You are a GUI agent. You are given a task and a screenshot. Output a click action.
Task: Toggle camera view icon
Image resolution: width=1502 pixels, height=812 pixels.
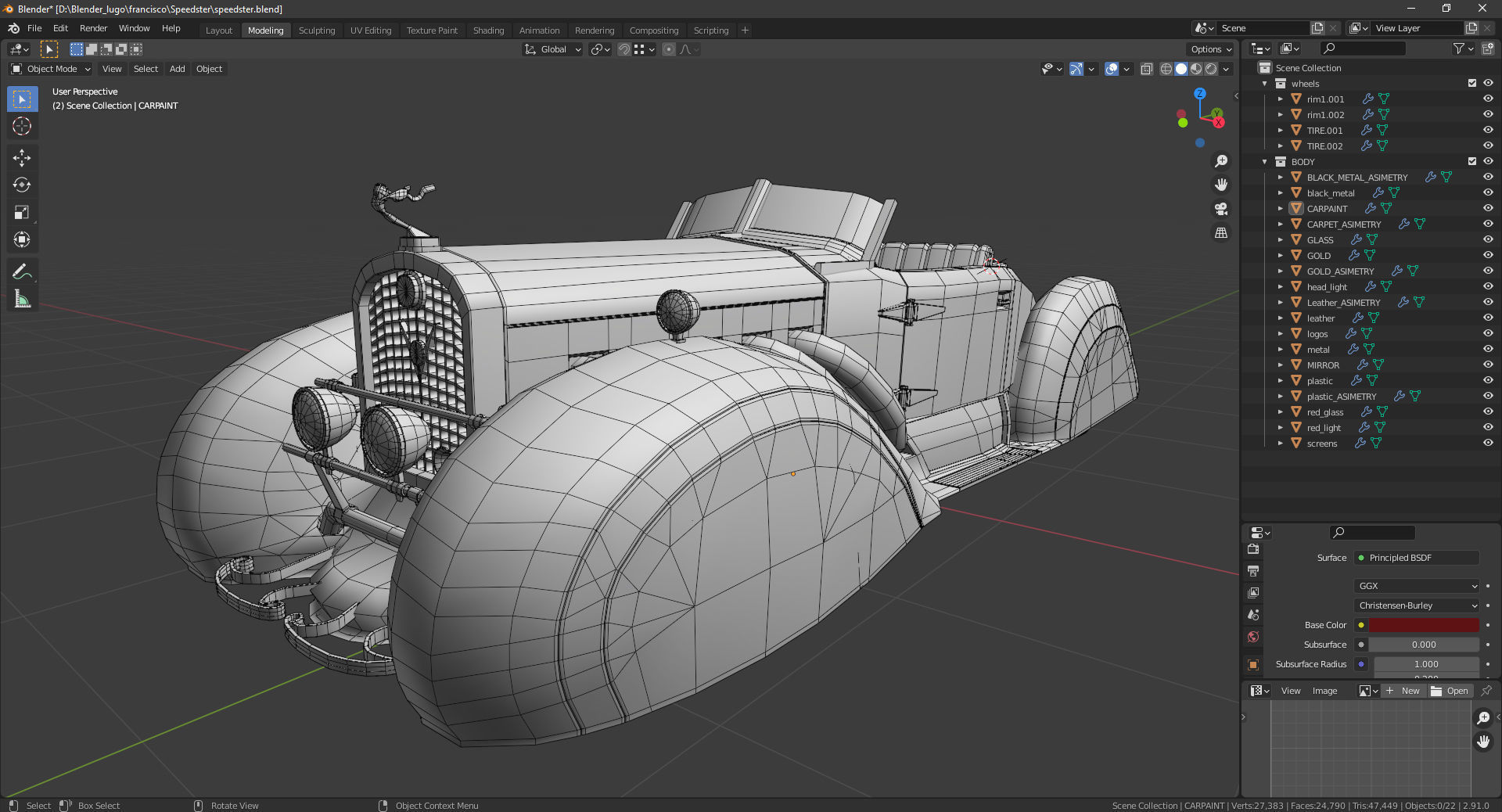coord(1220,209)
